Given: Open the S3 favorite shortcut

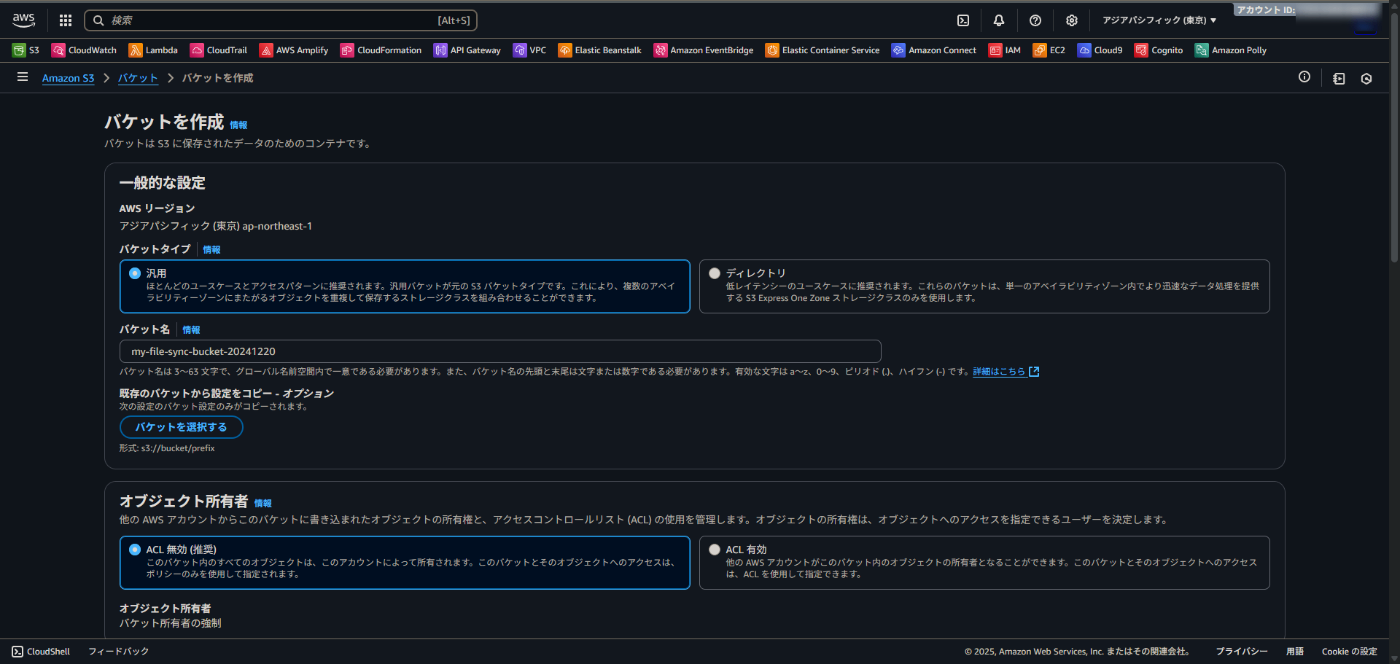Looking at the screenshot, I should pyautogui.click(x=26, y=50).
